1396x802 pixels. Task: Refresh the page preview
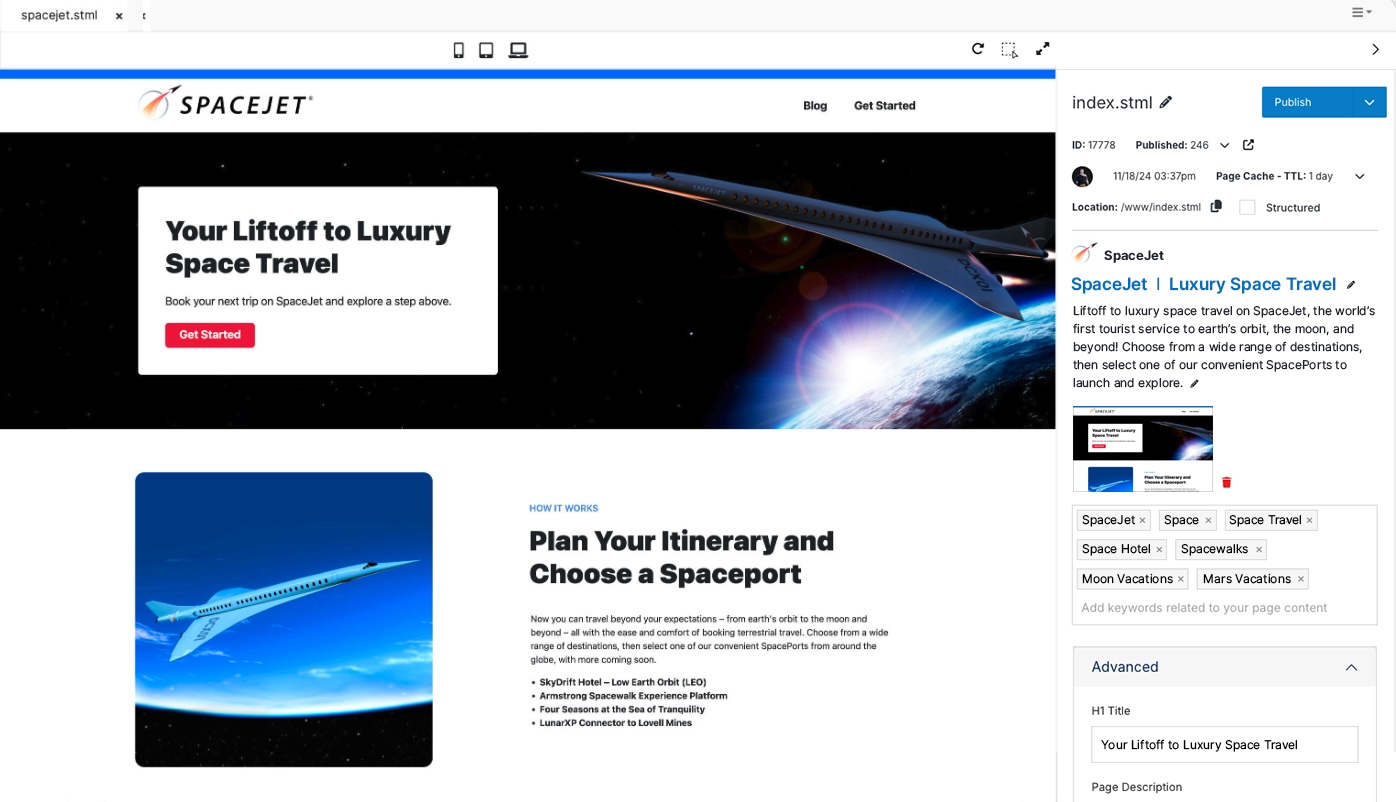(978, 49)
